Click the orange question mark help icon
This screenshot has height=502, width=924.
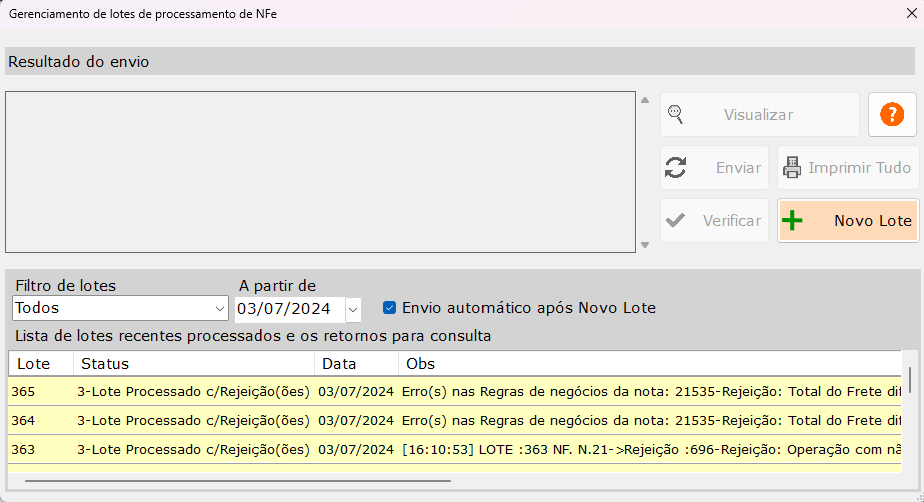[x=891, y=115]
